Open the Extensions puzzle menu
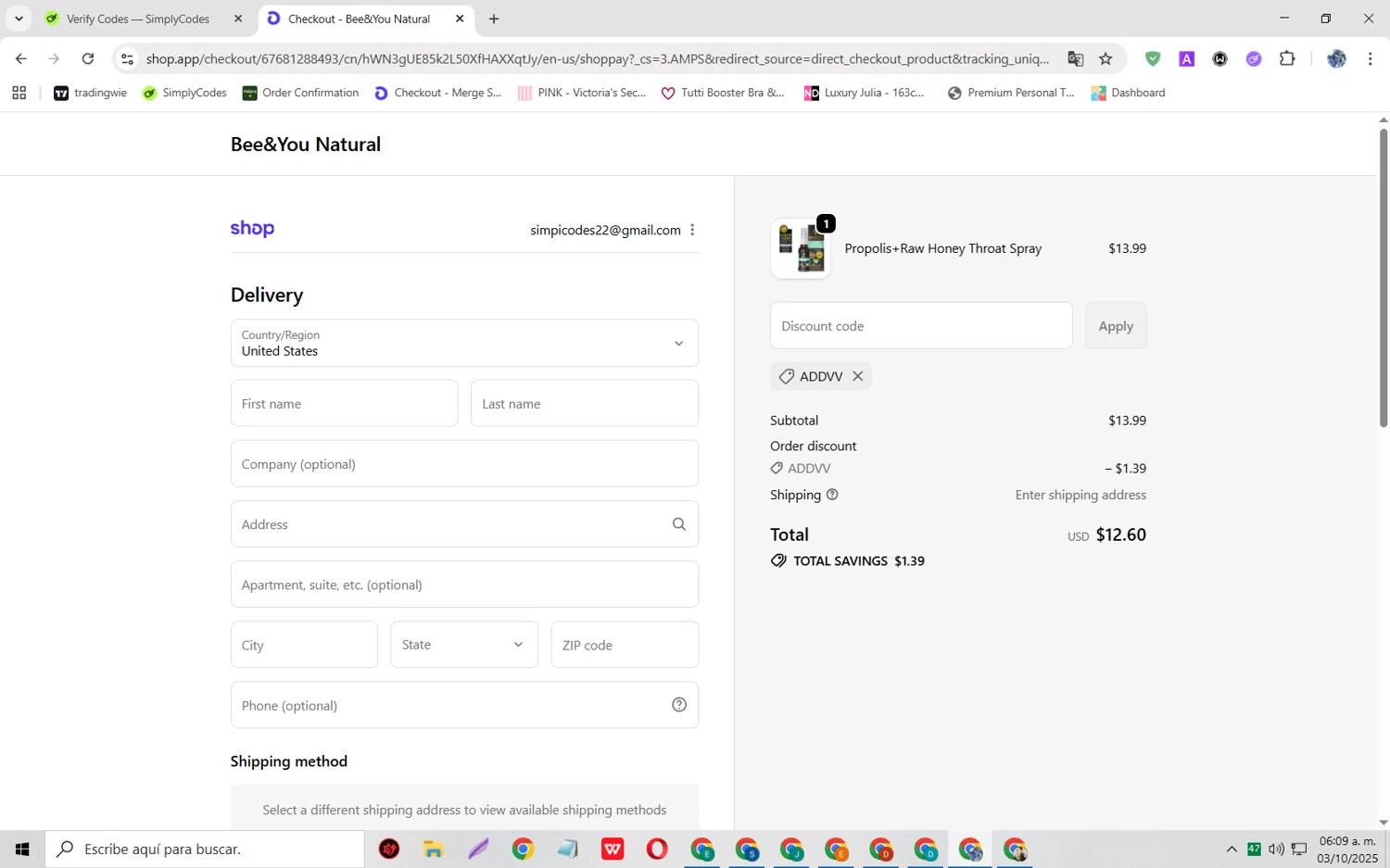Screen dimensions: 1390x868 (1287, 58)
